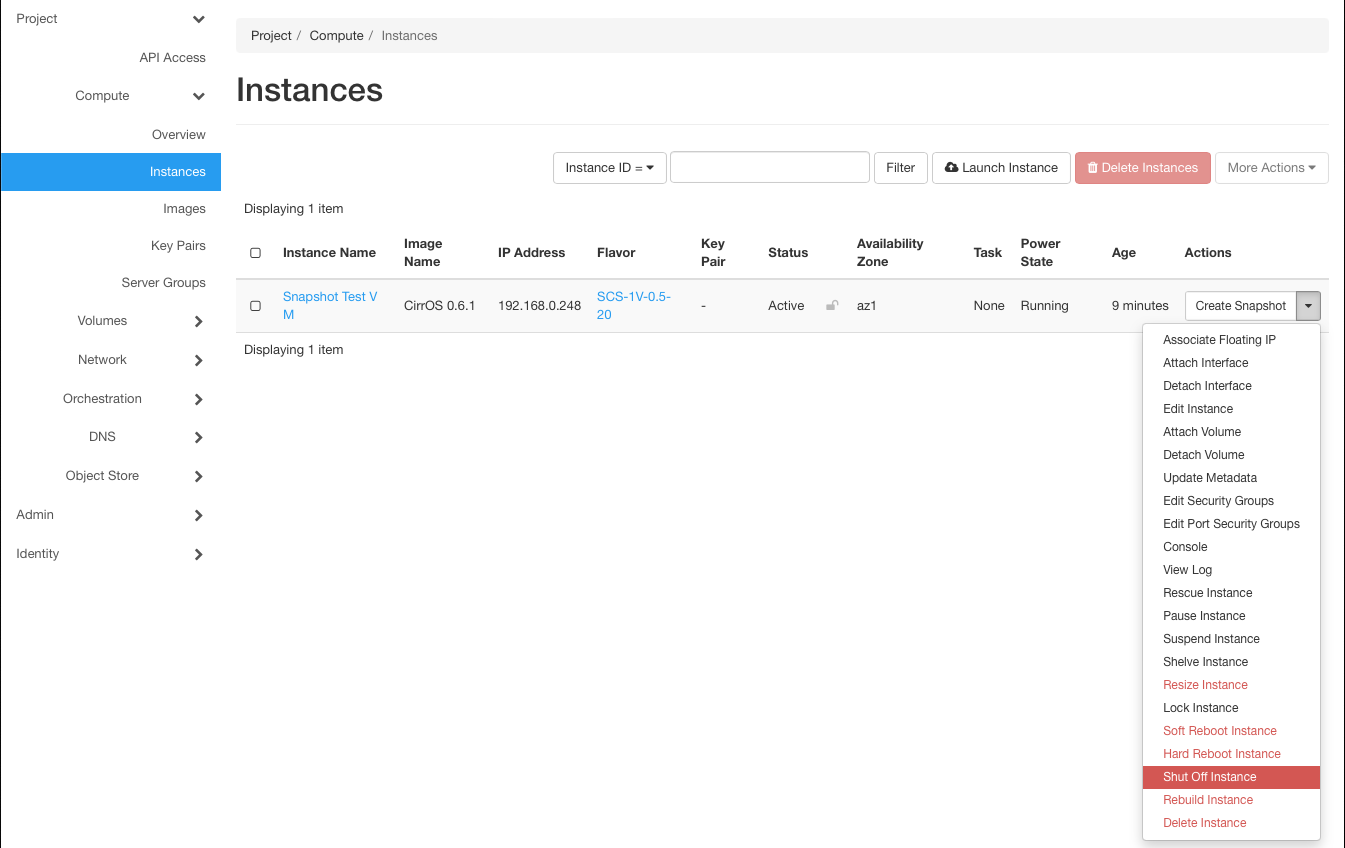This screenshot has height=848, width=1345.
Task: Open Overview in the sidebar
Action: 179,135
